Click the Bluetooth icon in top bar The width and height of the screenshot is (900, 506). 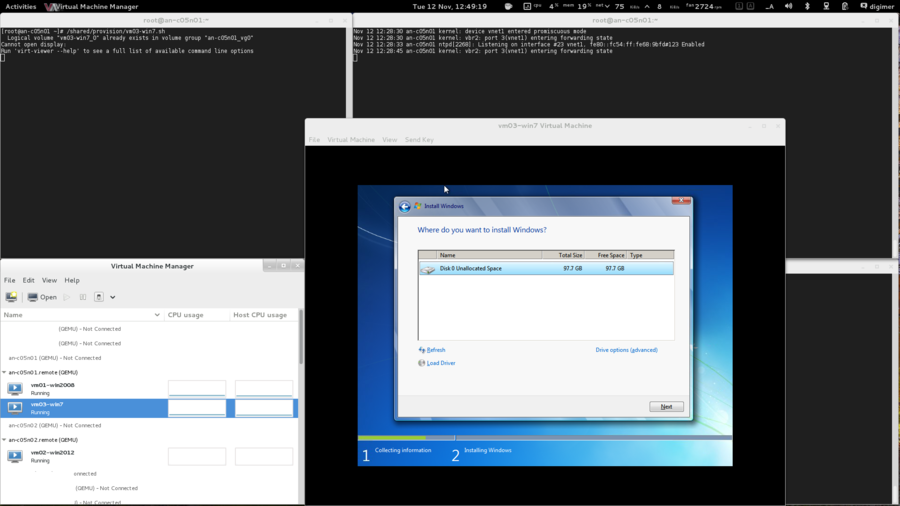[807, 6]
